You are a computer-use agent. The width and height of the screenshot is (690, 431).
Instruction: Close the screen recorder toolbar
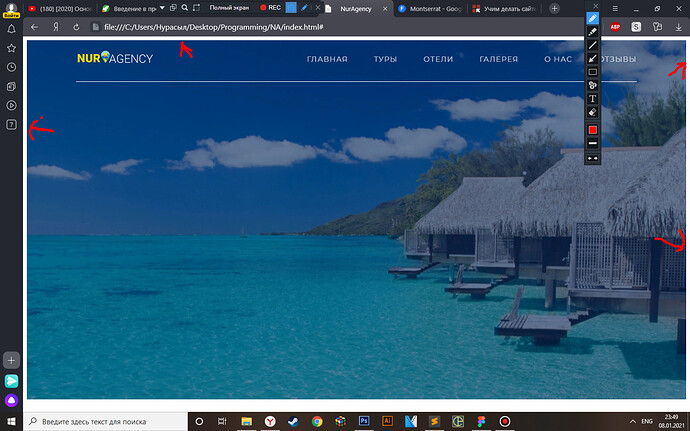[x=318, y=7]
